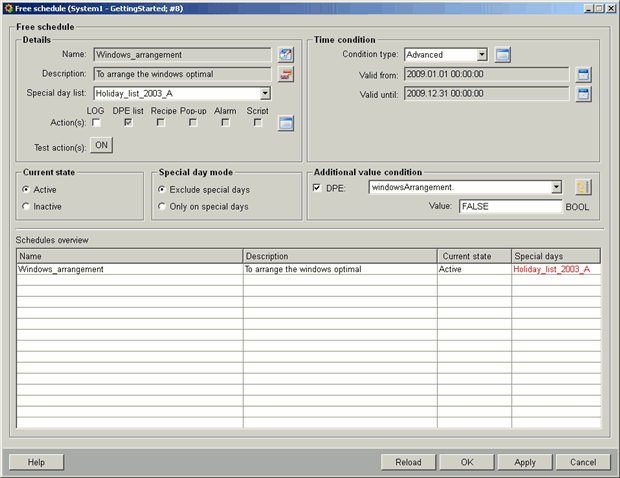Open the actions configuration icon next to Script

coord(286,123)
